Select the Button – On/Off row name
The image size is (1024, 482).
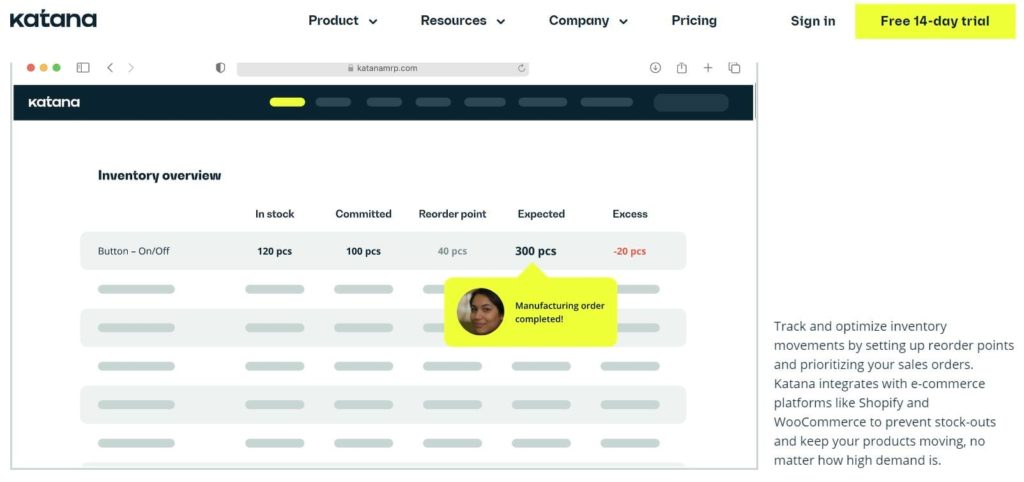(133, 251)
